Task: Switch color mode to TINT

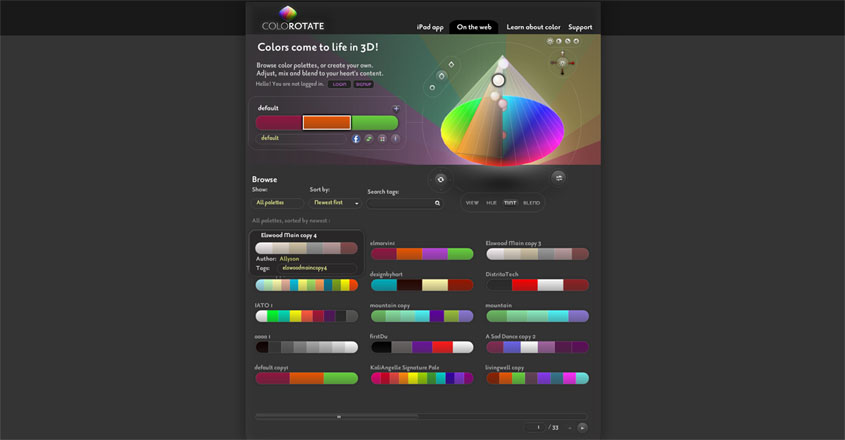Action: (x=510, y=203)
